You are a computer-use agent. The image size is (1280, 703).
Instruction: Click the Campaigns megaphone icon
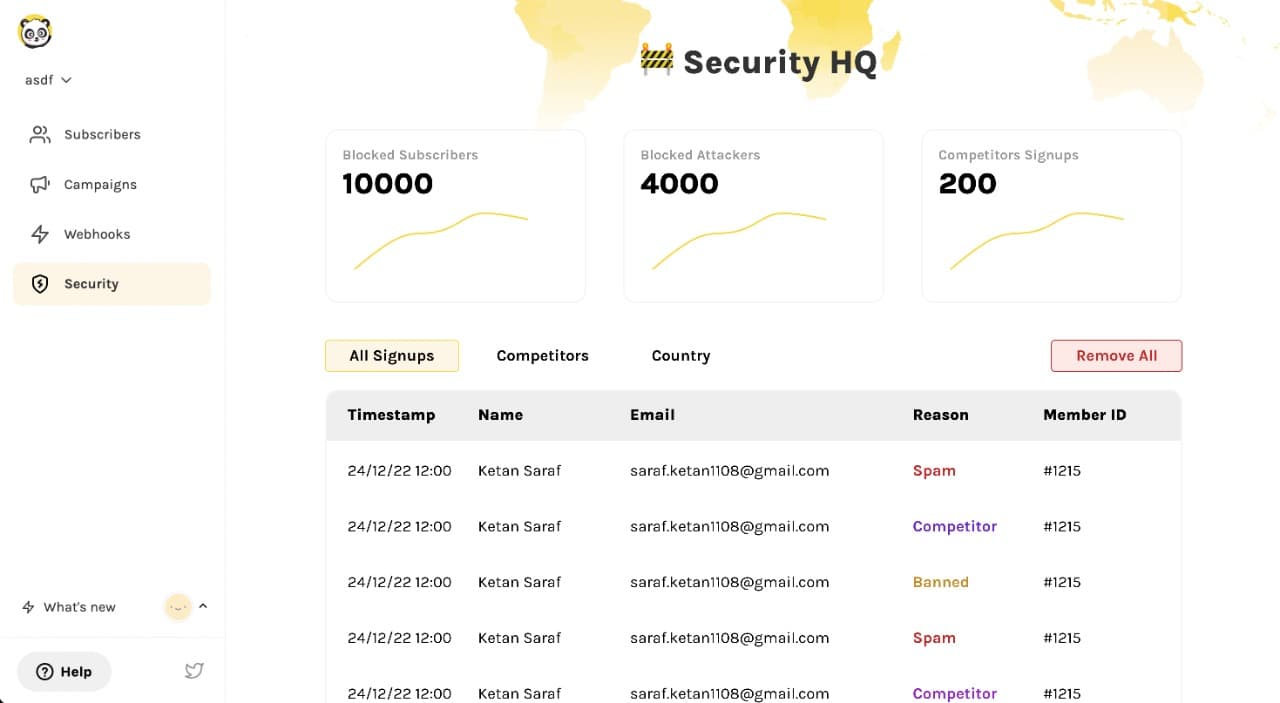pyautogui.click(x=40, y=184)
